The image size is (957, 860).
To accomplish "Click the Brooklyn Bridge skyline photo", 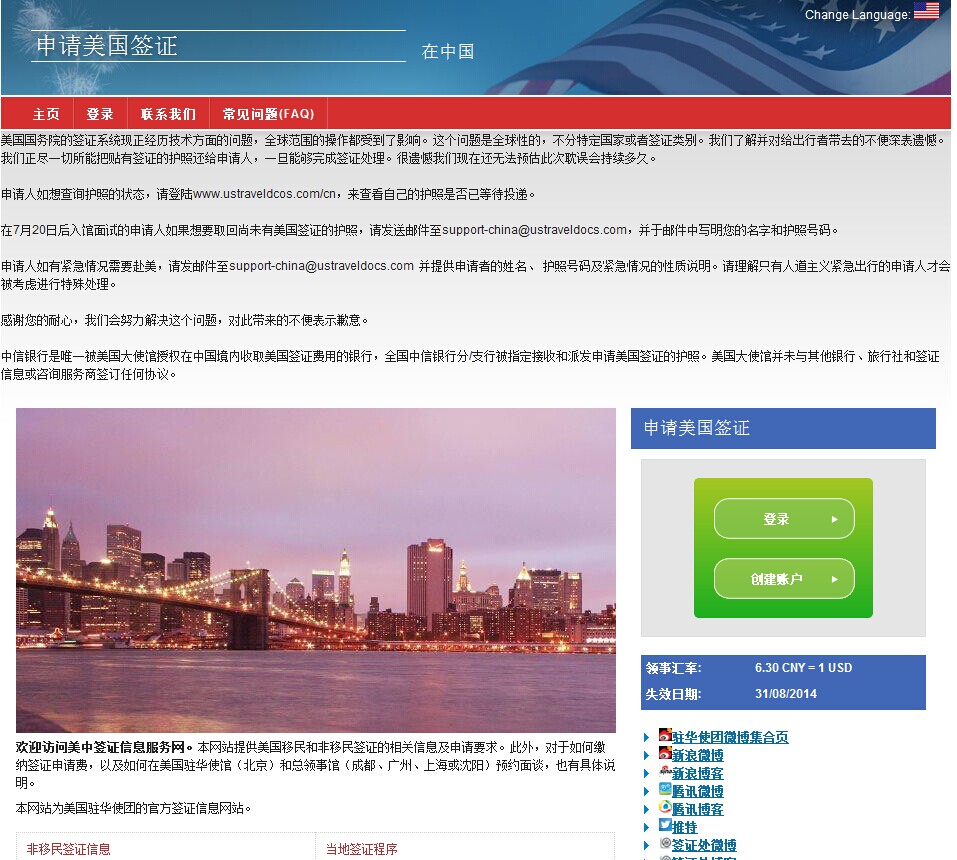I will [x=316, y=570].
